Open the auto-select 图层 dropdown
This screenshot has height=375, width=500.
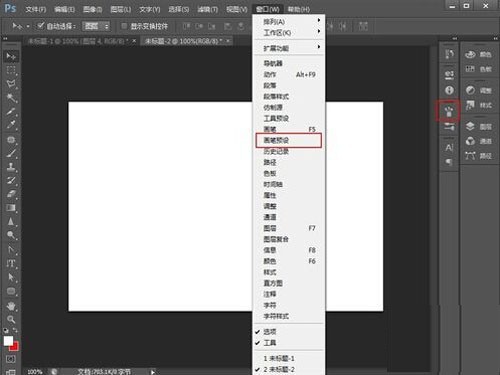96,26
